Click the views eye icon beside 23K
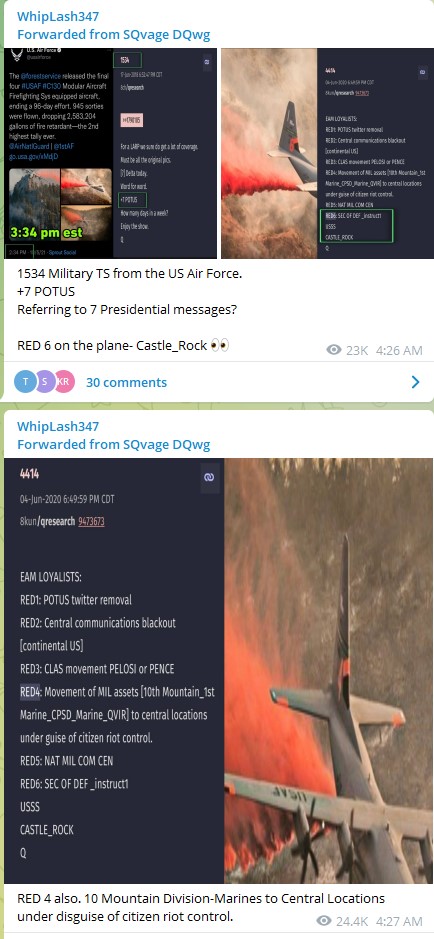 [x=334, y=350]
